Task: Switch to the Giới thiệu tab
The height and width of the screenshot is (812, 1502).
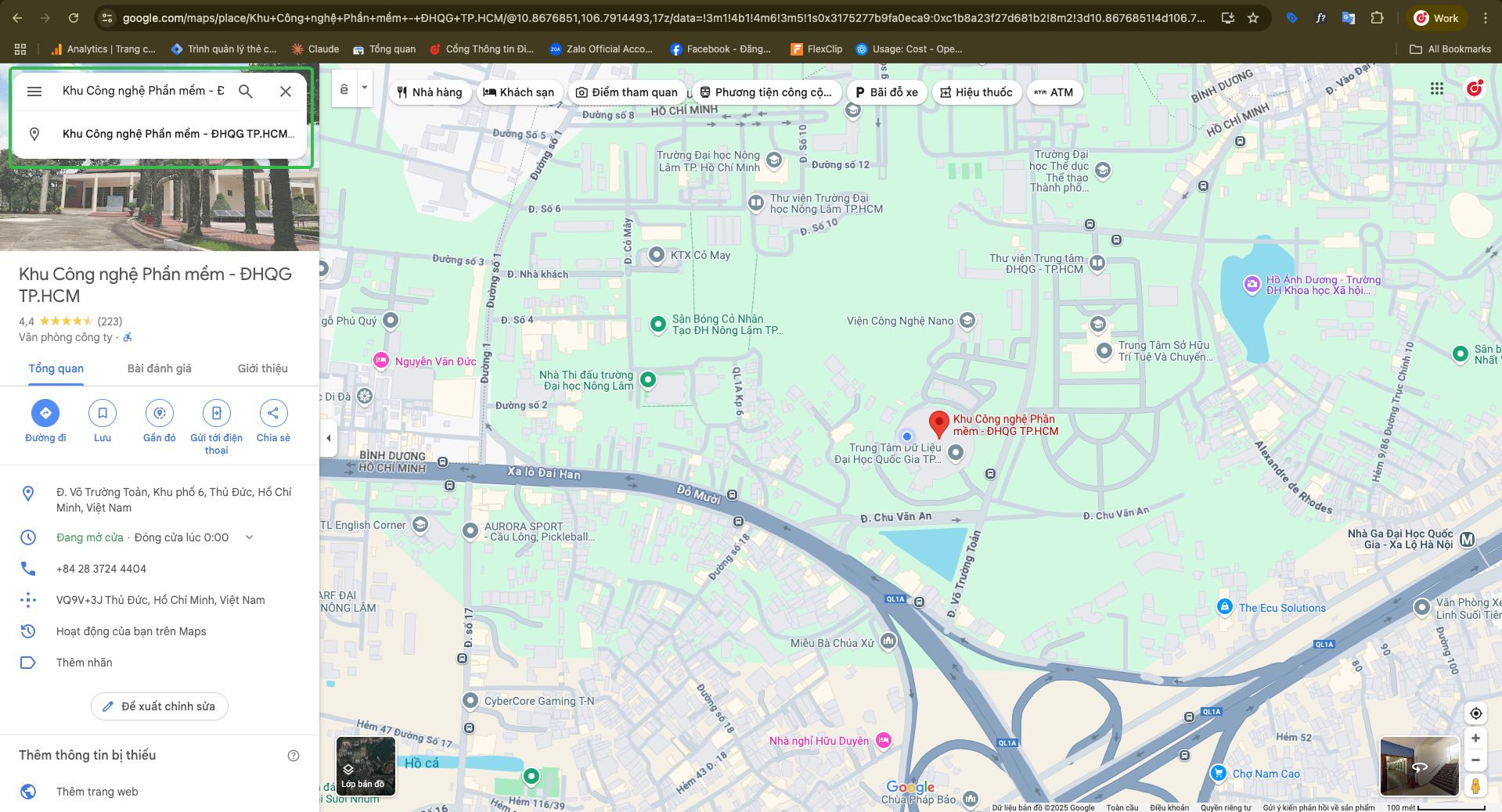Action: pos(263,368)
